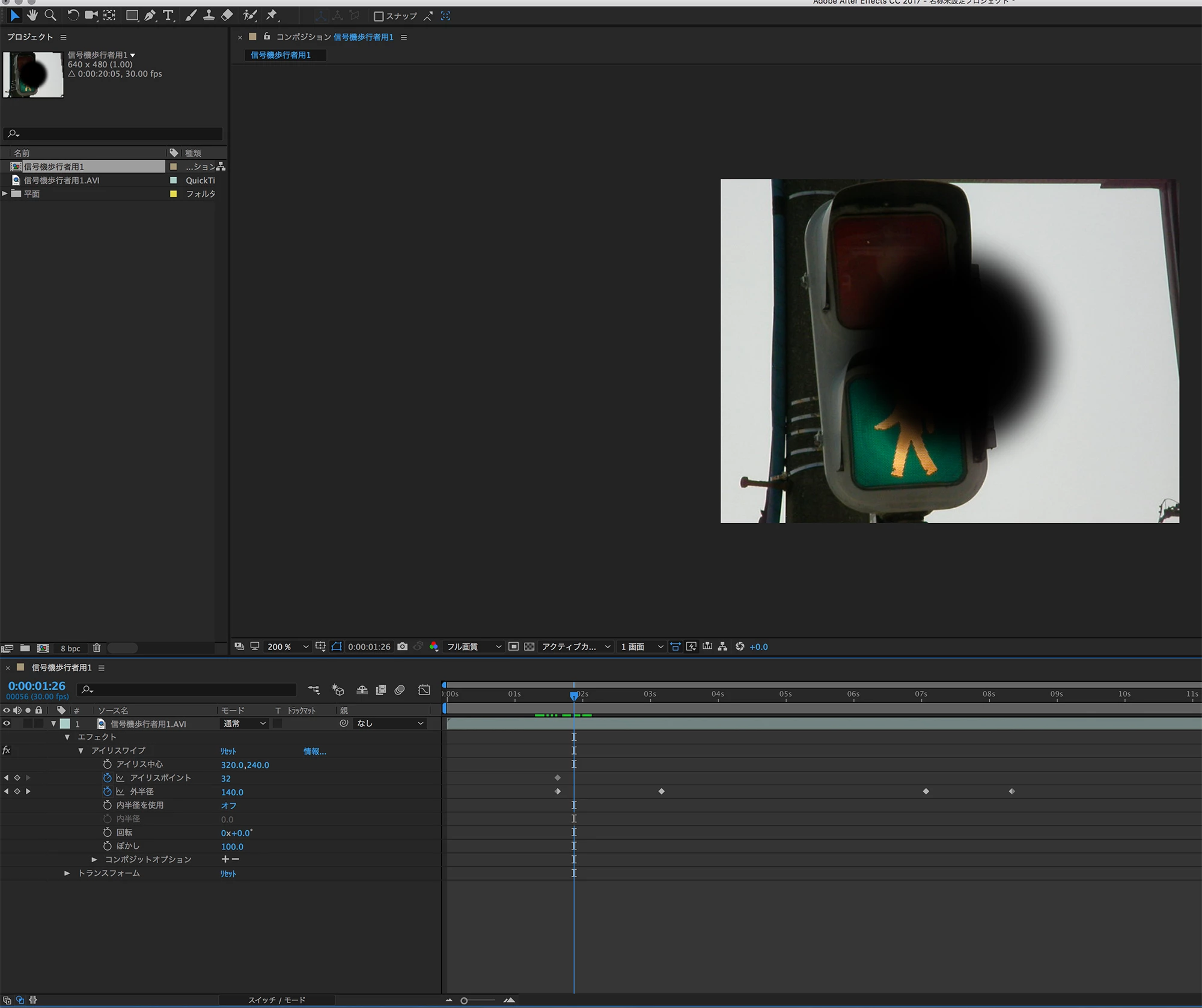Hide layer 1 using the eye icon
This screenshot has height=1008, width=1202.
[7, 723]
